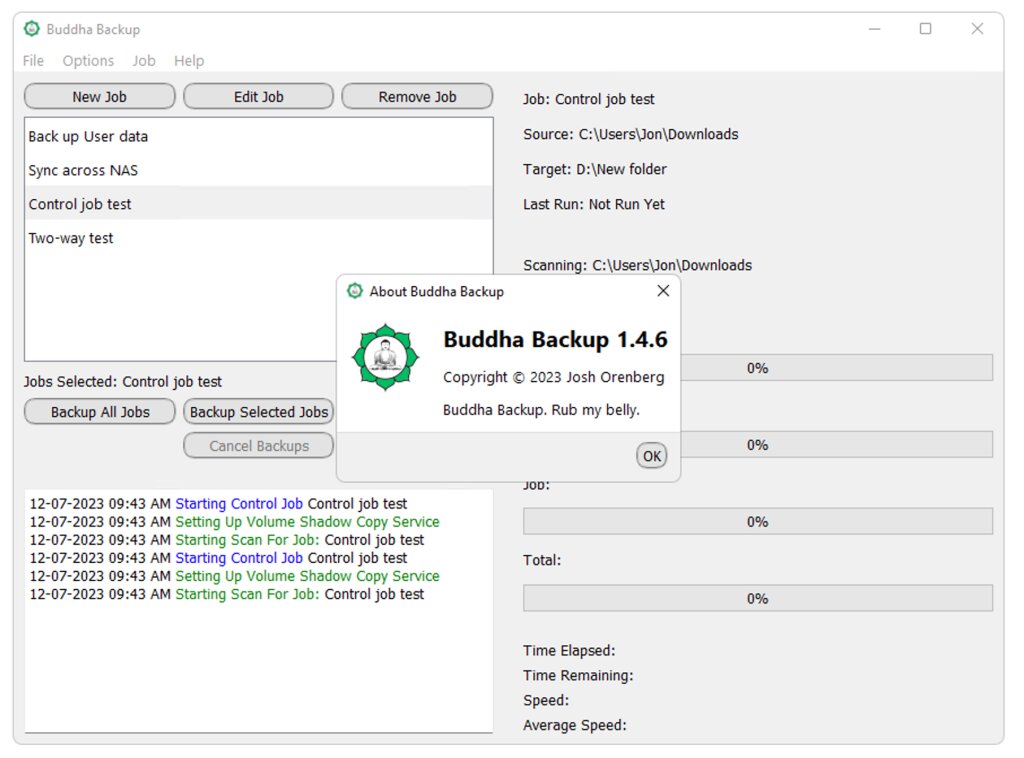Image resolution: width=1024 pixels, height=758 pixels.
Task: Minimize the Buddha Backup window
Action: (x=874, y=29)
